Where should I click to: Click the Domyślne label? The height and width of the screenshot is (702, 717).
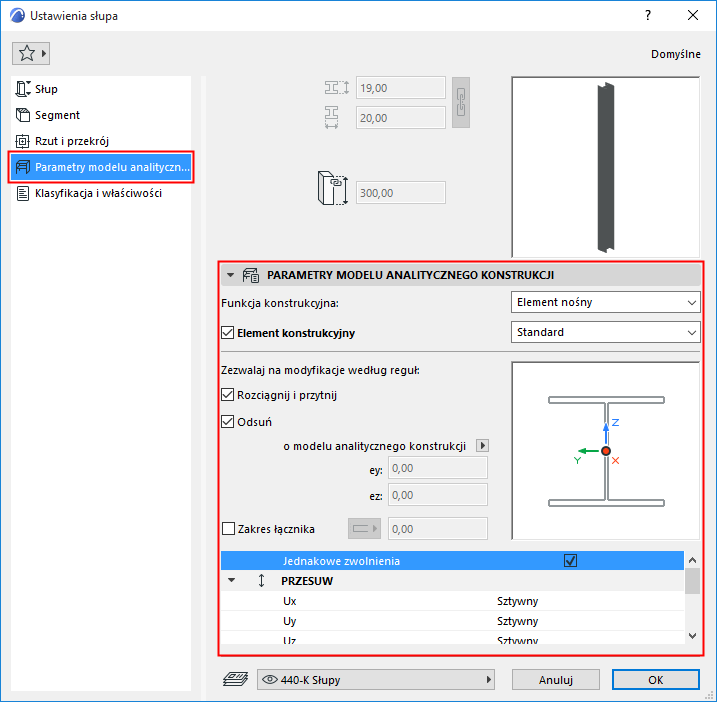pyautogui.click(x=675, y=54)
